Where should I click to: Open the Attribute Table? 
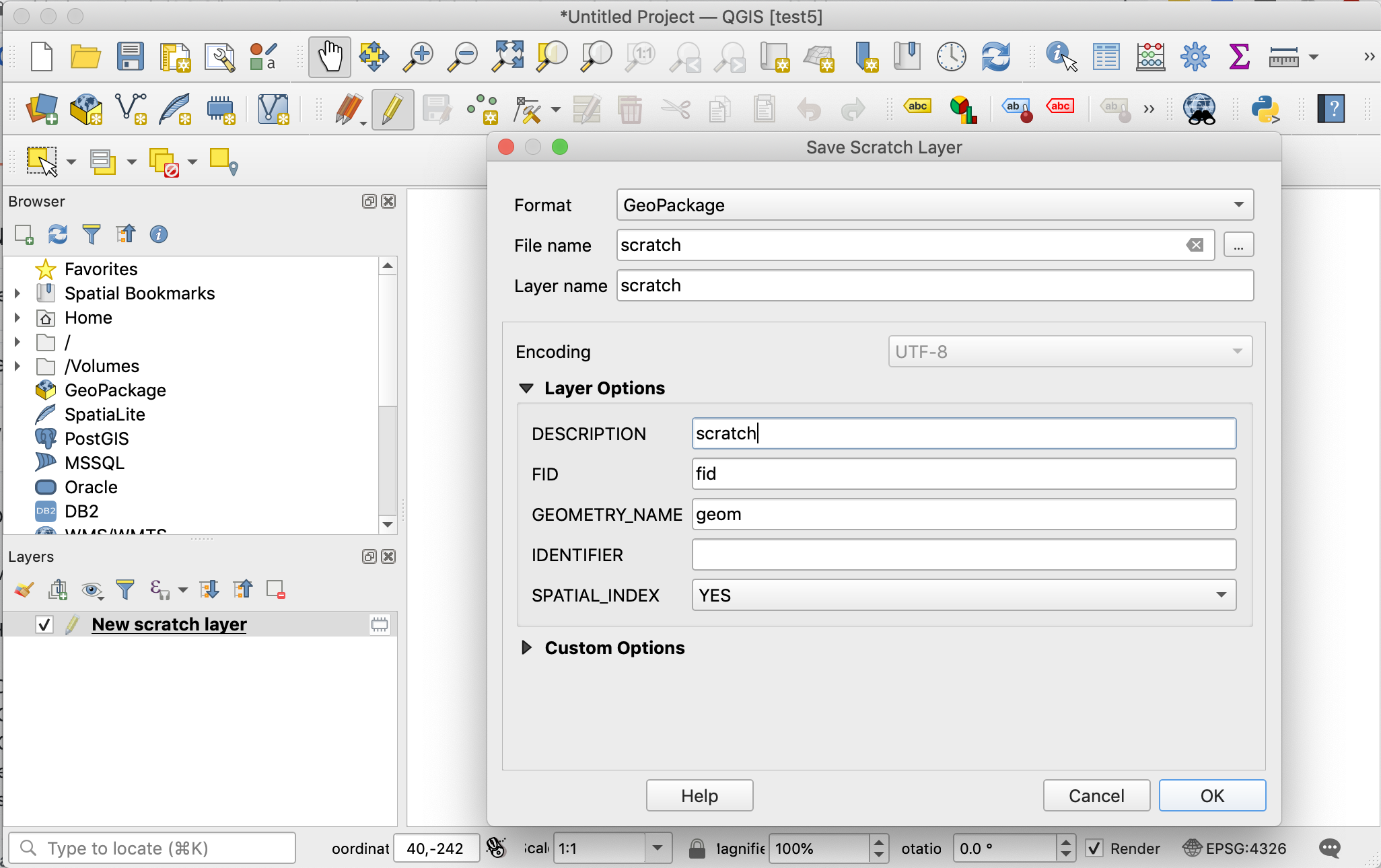1106,57
